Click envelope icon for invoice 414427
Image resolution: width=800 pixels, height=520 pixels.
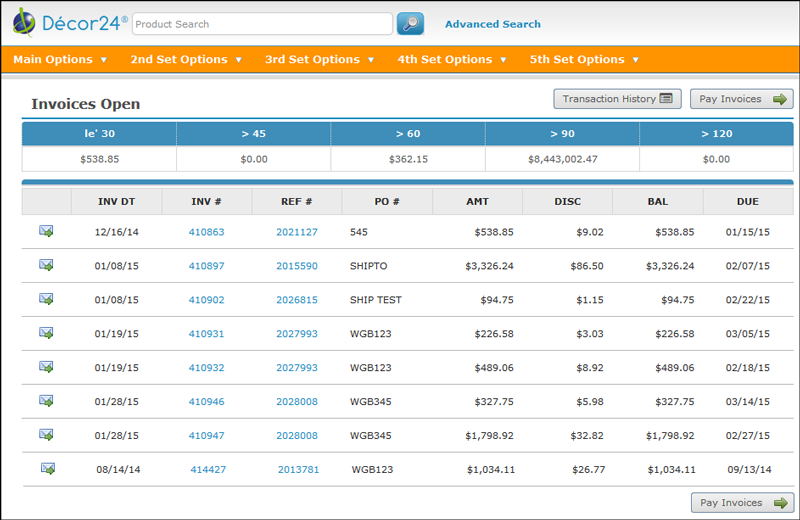coord(48,468)
